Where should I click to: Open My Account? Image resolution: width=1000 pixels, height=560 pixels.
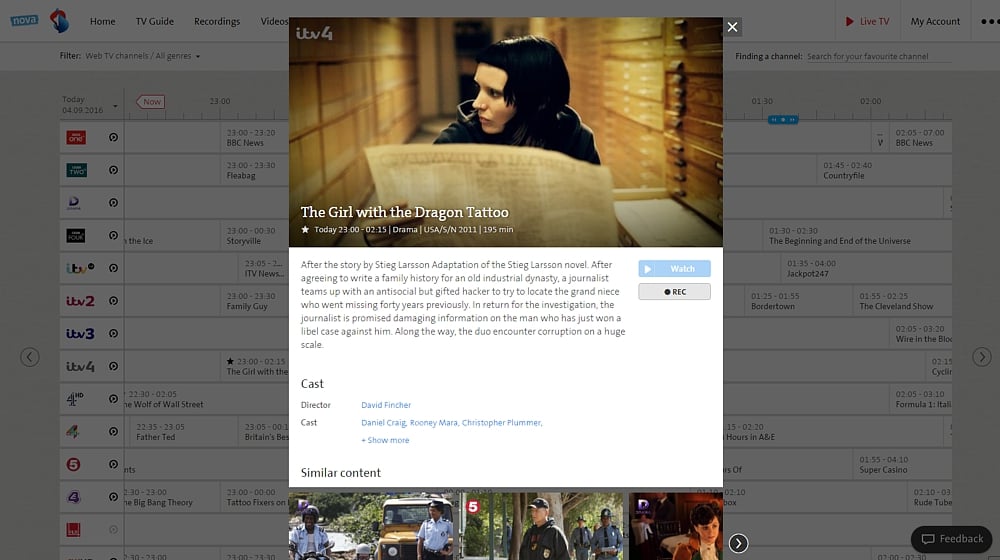coord(935,21)
